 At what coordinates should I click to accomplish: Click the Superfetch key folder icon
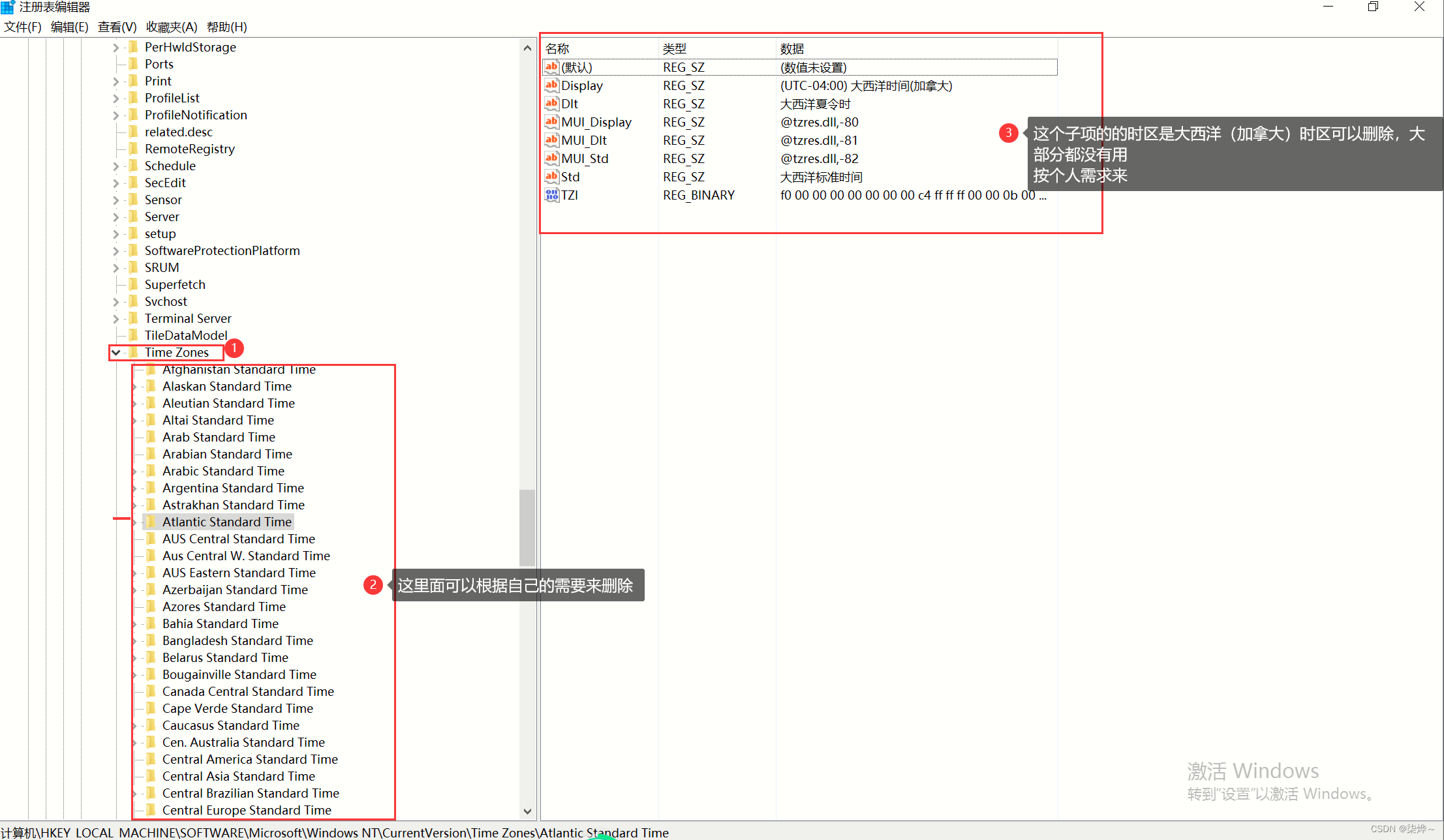pos(133,284)
